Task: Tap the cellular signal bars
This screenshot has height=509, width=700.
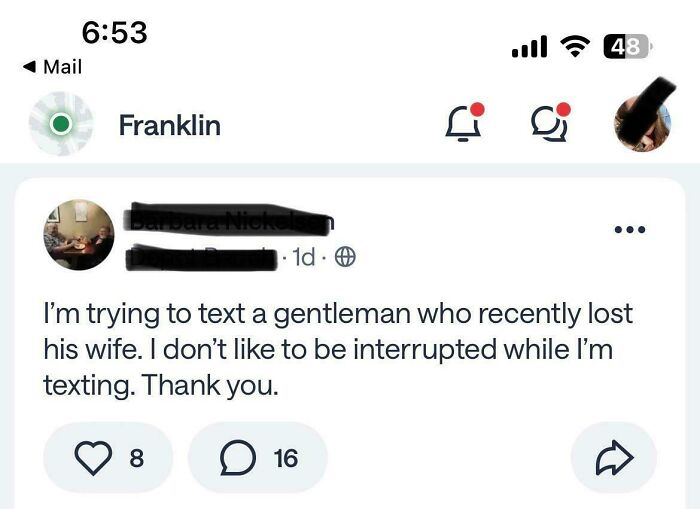Action: 528,45
